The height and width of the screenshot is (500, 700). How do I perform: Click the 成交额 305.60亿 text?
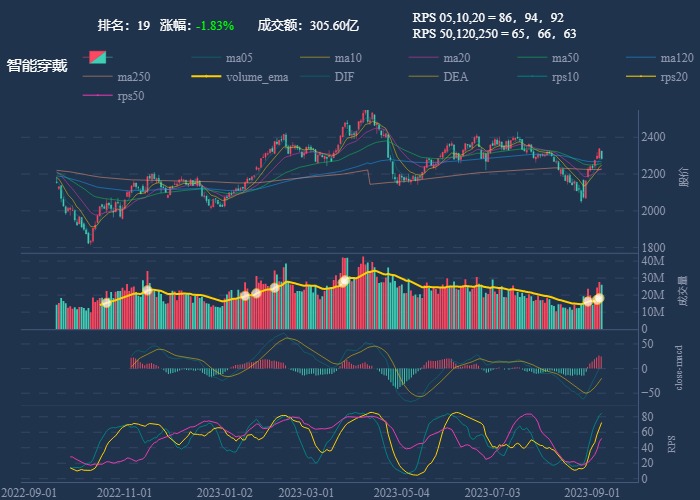click(307, 25)
